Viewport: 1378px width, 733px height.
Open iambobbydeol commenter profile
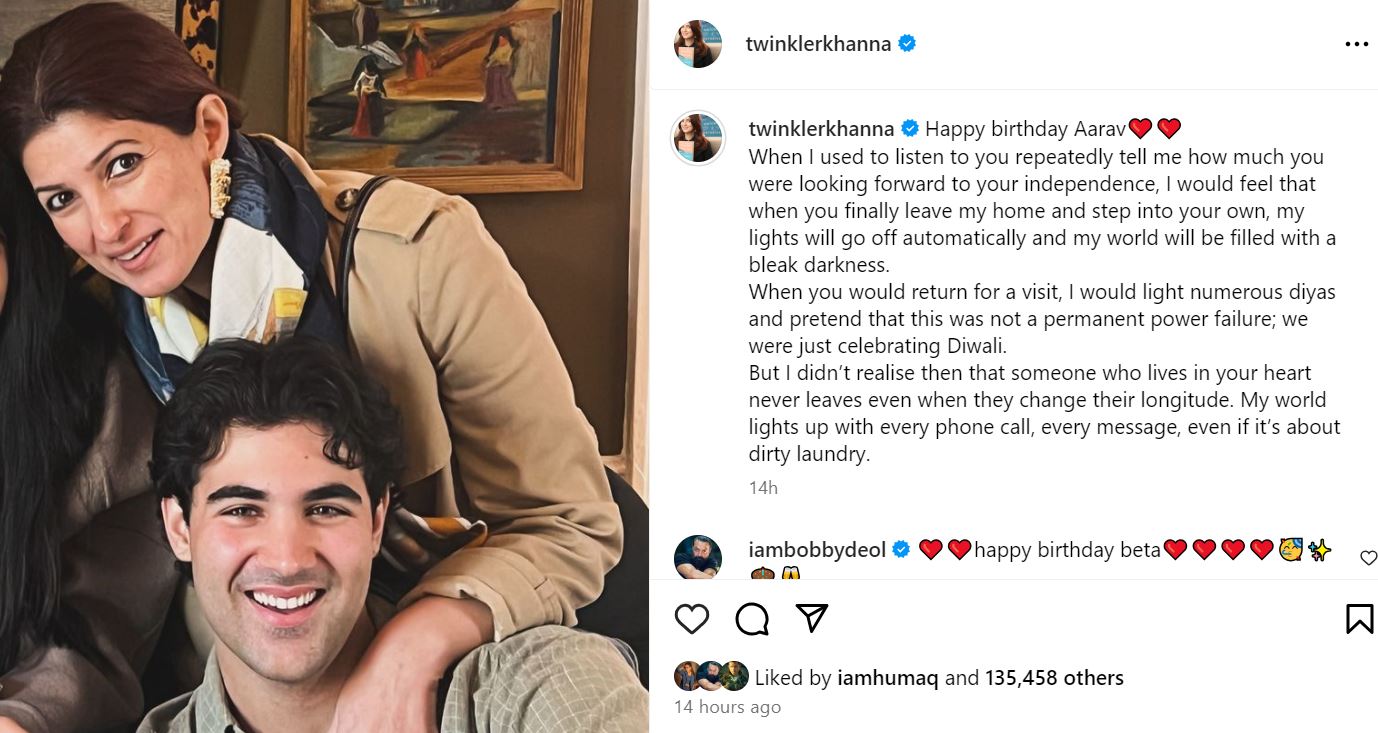click(x=817, y=550)
